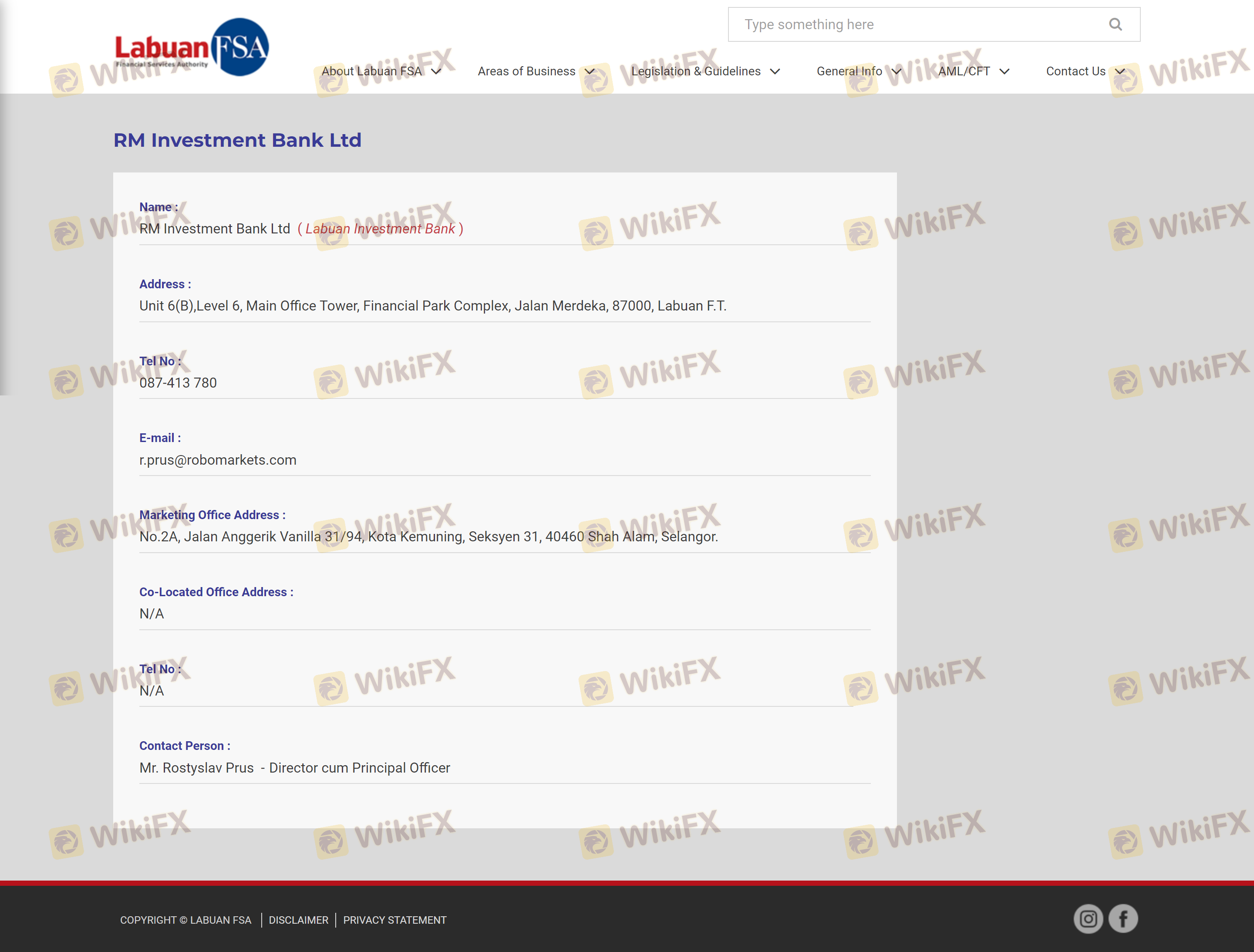Open the Areas of Business menu

(x=526, y=71)
